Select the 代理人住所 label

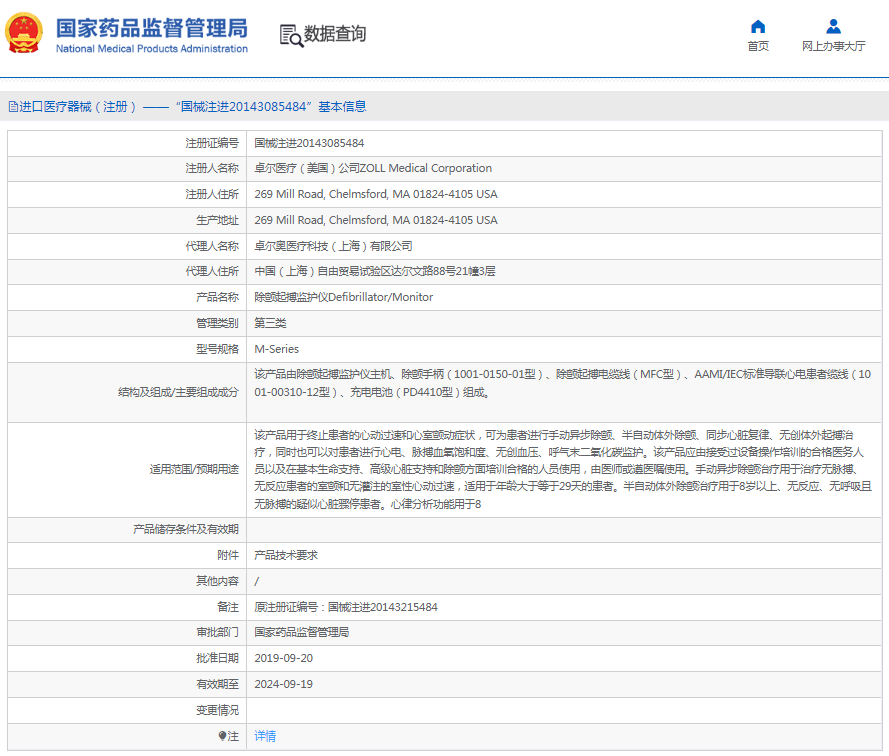coord(212,272)
